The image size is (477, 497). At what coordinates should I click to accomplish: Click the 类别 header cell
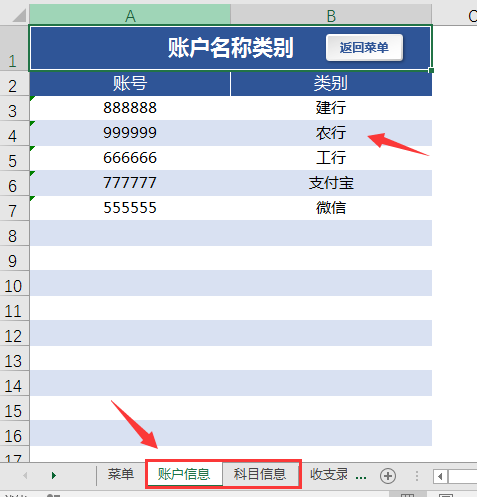(x=331, y=83)
